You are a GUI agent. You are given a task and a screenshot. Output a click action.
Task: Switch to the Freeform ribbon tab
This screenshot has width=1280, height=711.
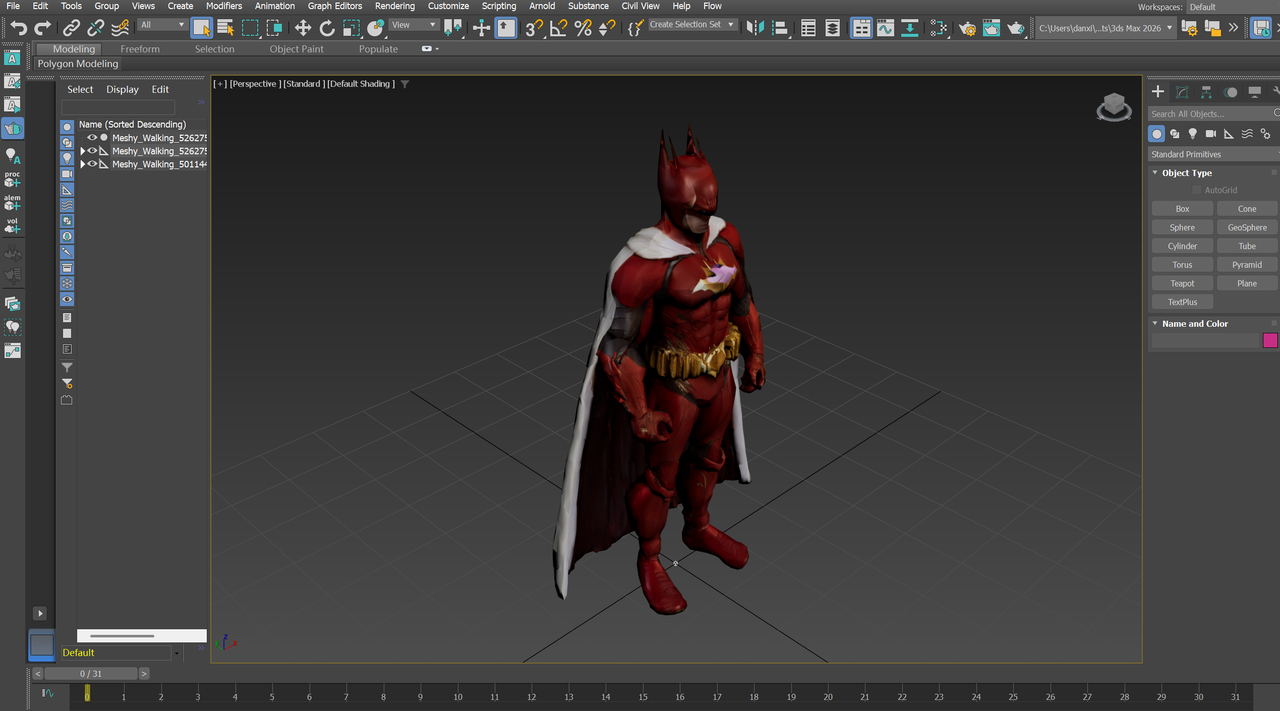pos(140,49)
